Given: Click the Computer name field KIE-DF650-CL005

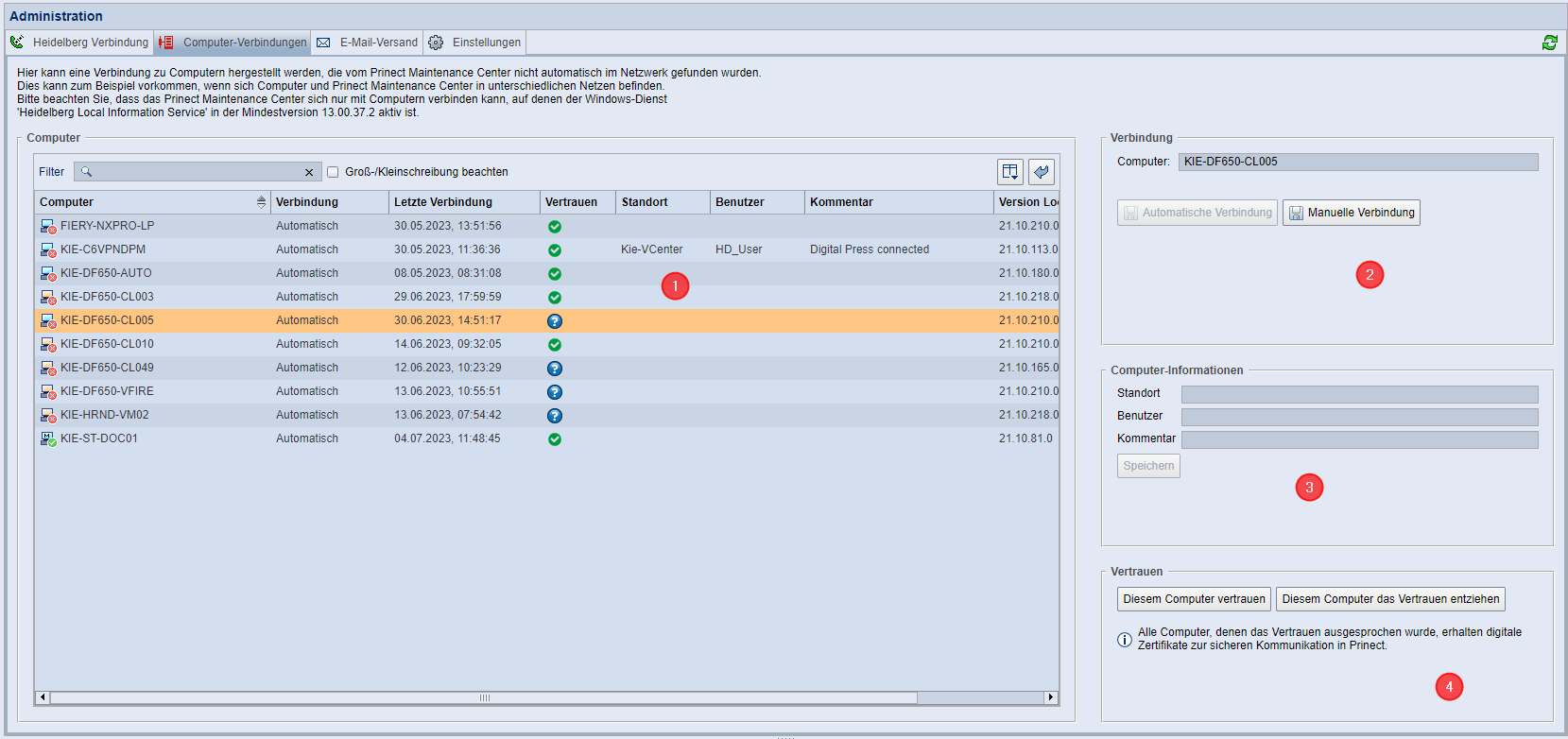Looking at the screenshot, I should (1358, 162).
